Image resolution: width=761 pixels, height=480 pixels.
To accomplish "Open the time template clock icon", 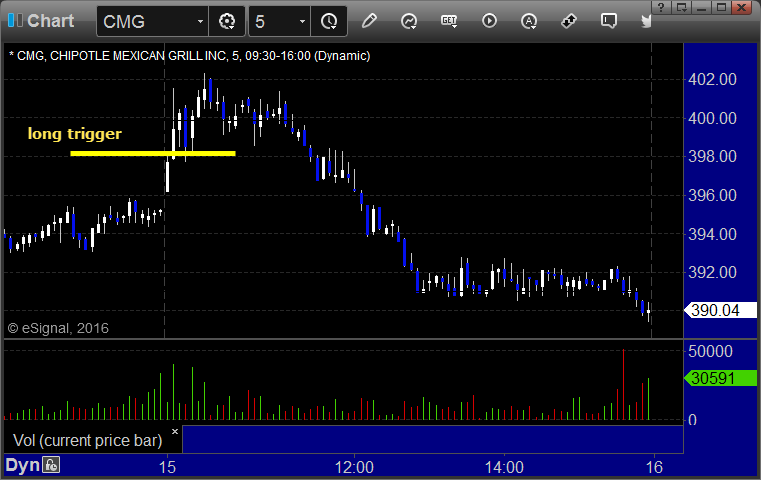I will point(329,21).
